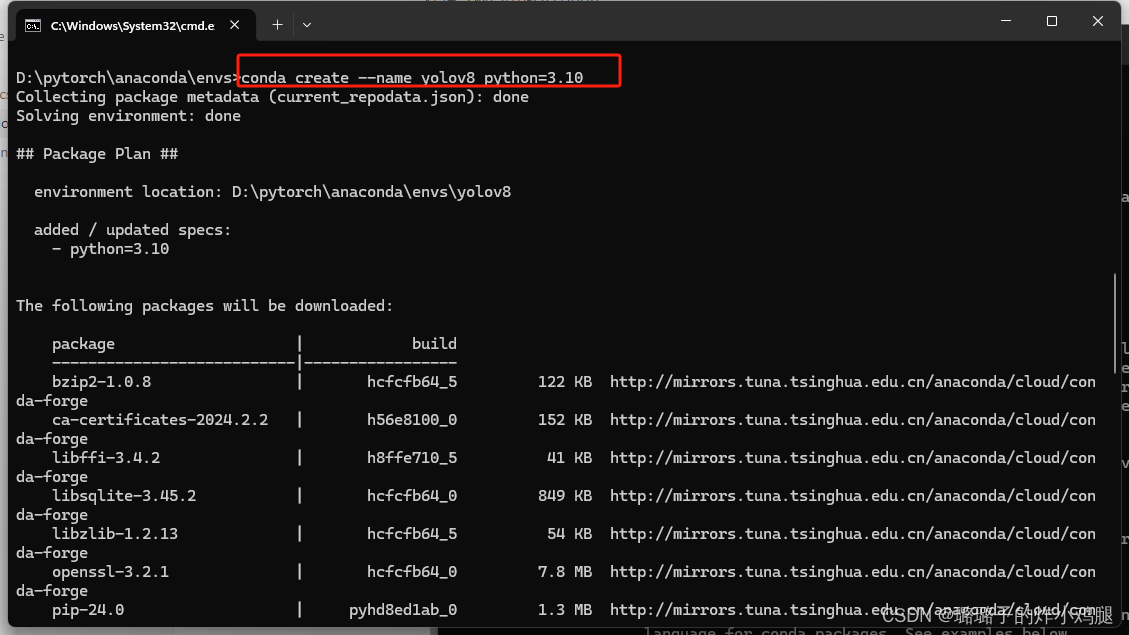The height and width of the screenshot is (635, 1129).
Task: Click the 'build' column header
Action: click(x=434, y=344)
